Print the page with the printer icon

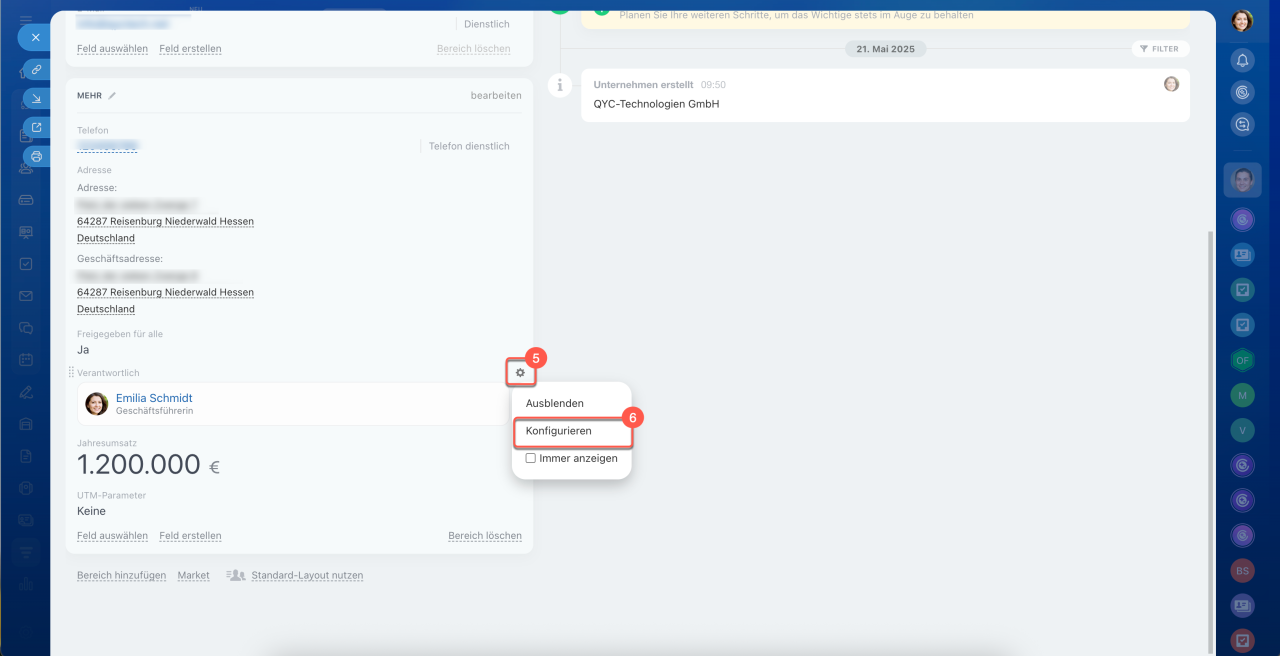(37, 156)
